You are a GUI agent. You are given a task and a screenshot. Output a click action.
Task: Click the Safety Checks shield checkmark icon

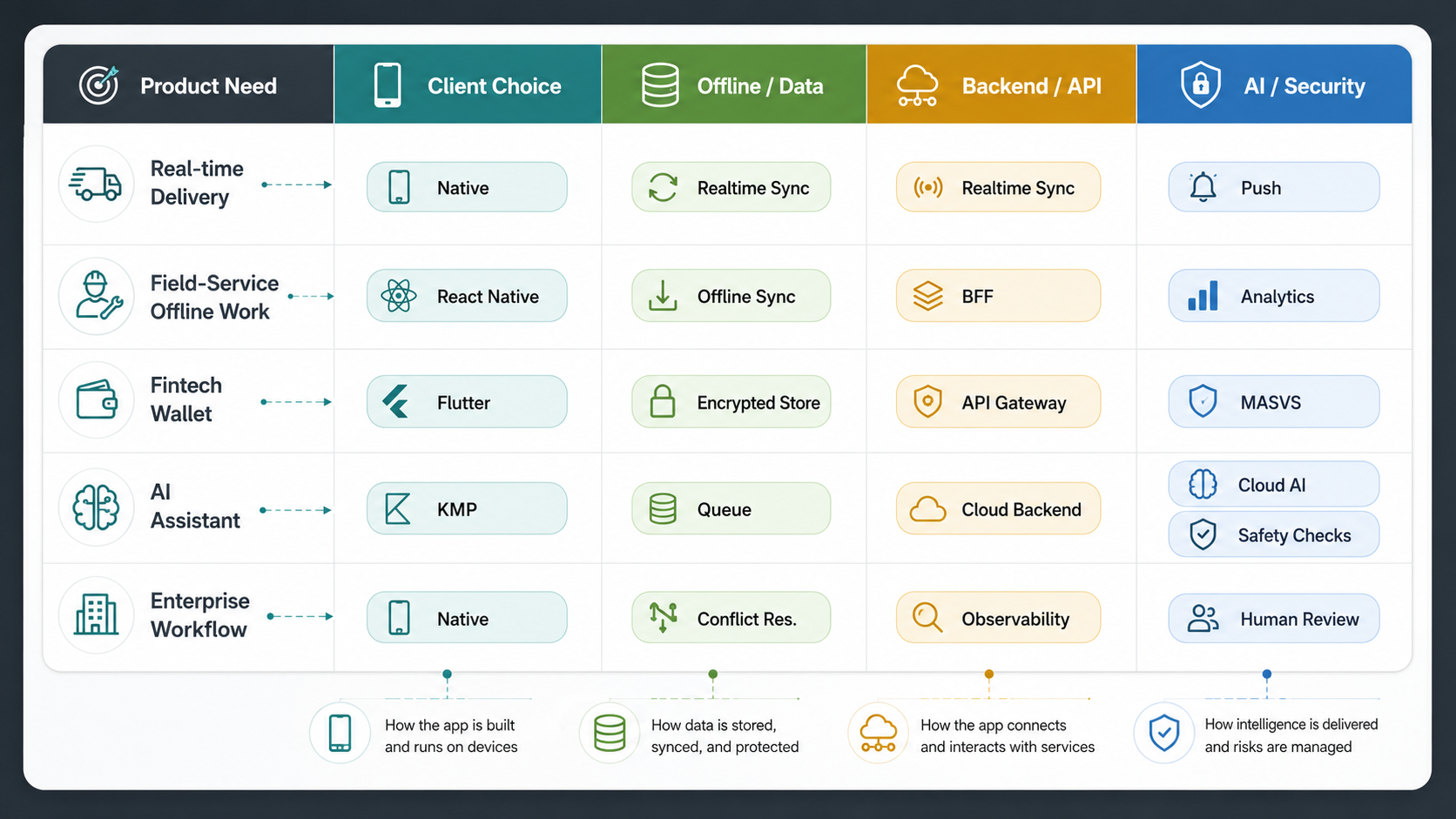(1203, 534)
